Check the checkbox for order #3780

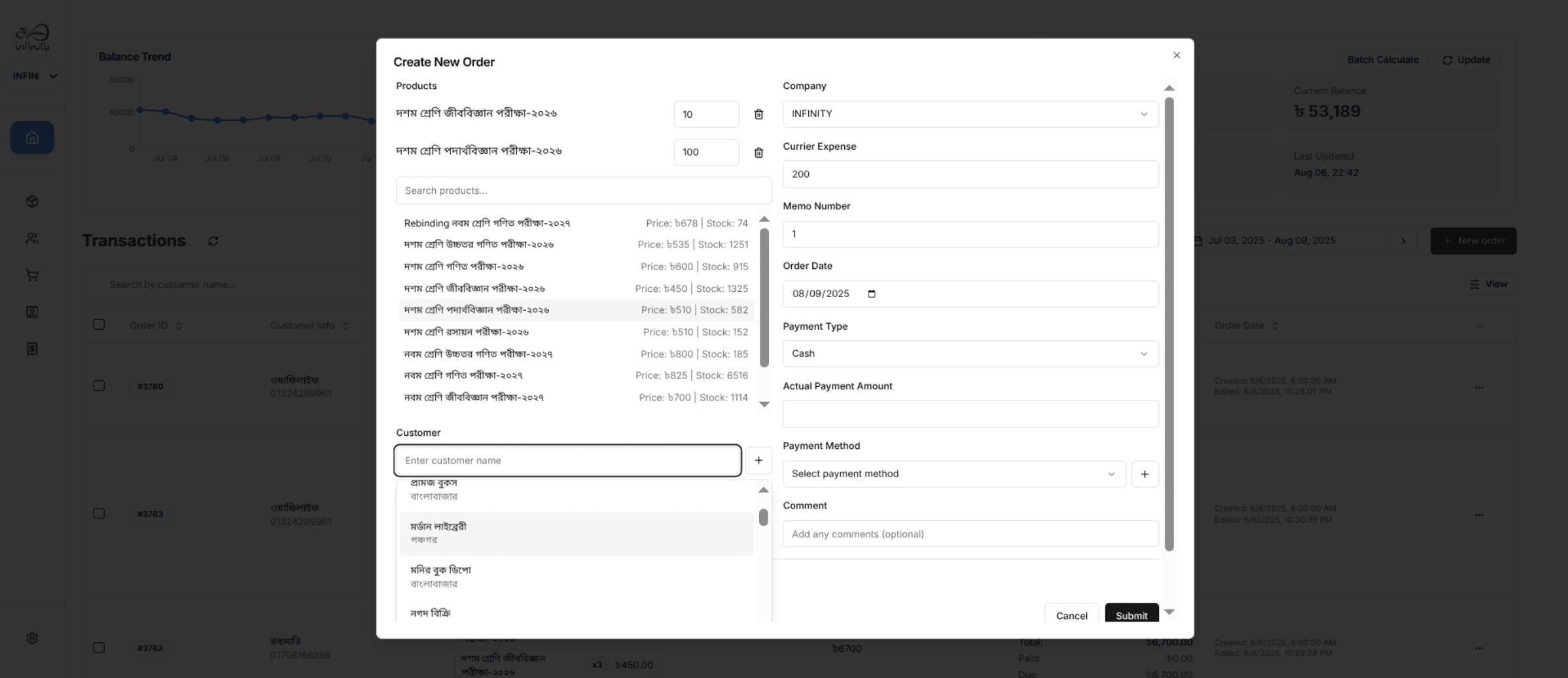click(99, 385)
